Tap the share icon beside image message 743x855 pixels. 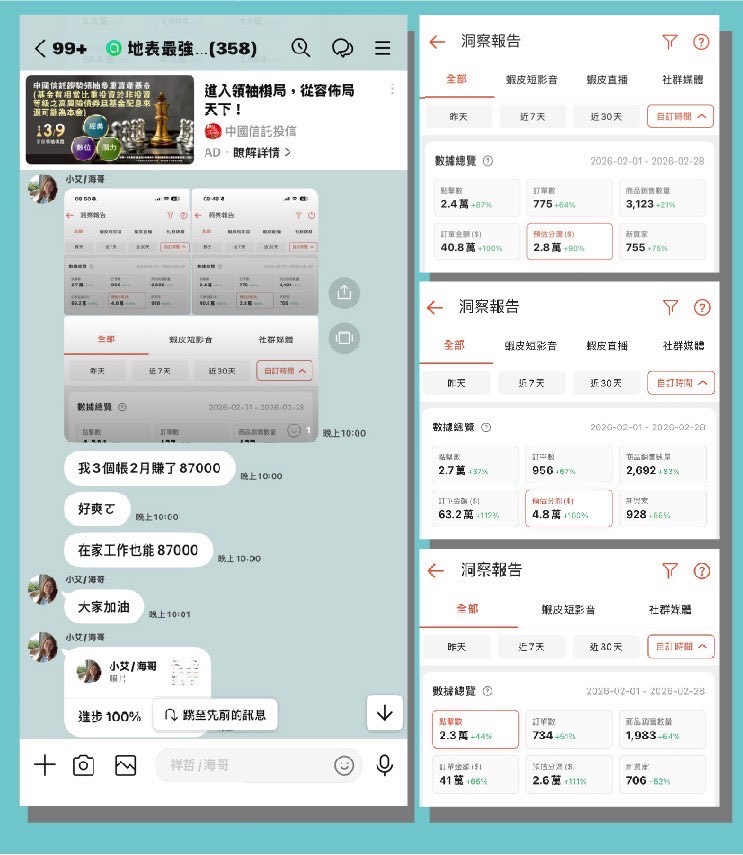click(344, 293)
